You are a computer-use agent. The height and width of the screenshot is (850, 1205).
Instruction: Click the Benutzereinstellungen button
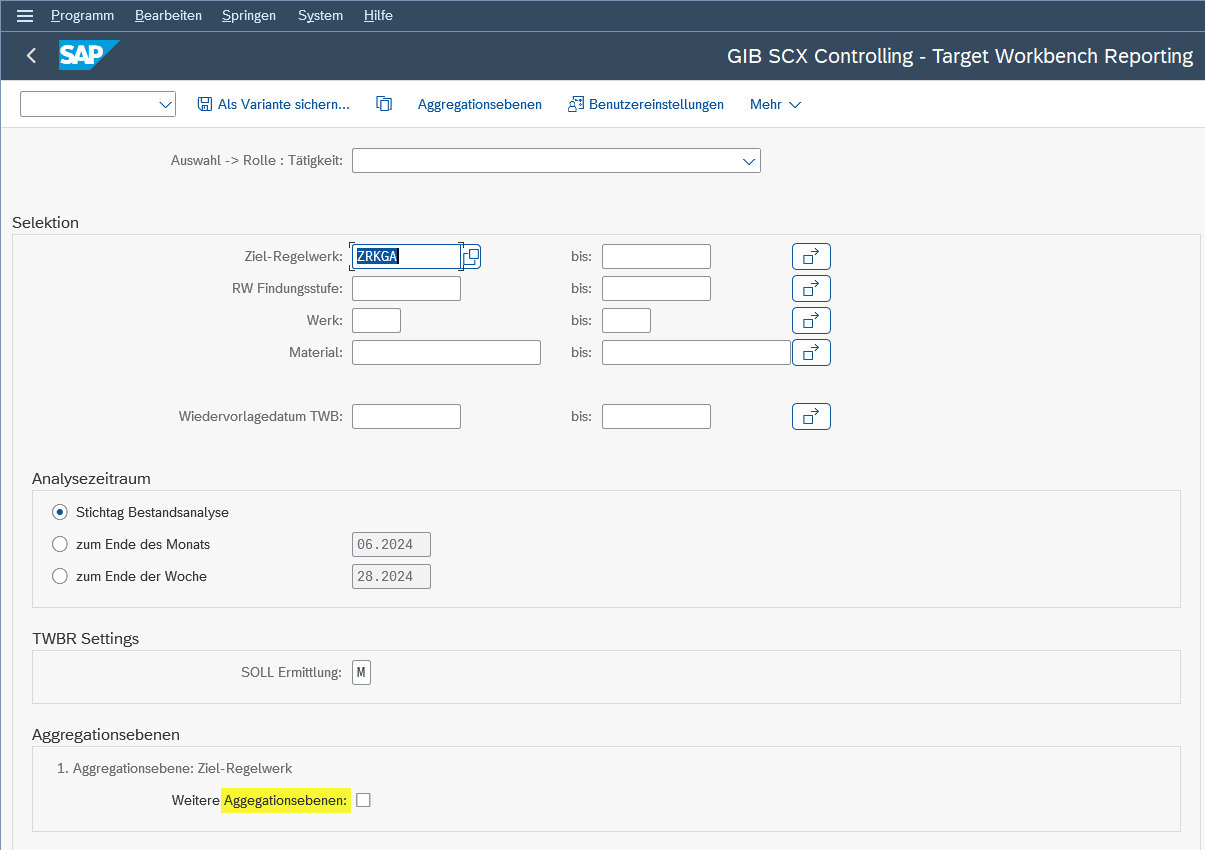tap(646, 104)
